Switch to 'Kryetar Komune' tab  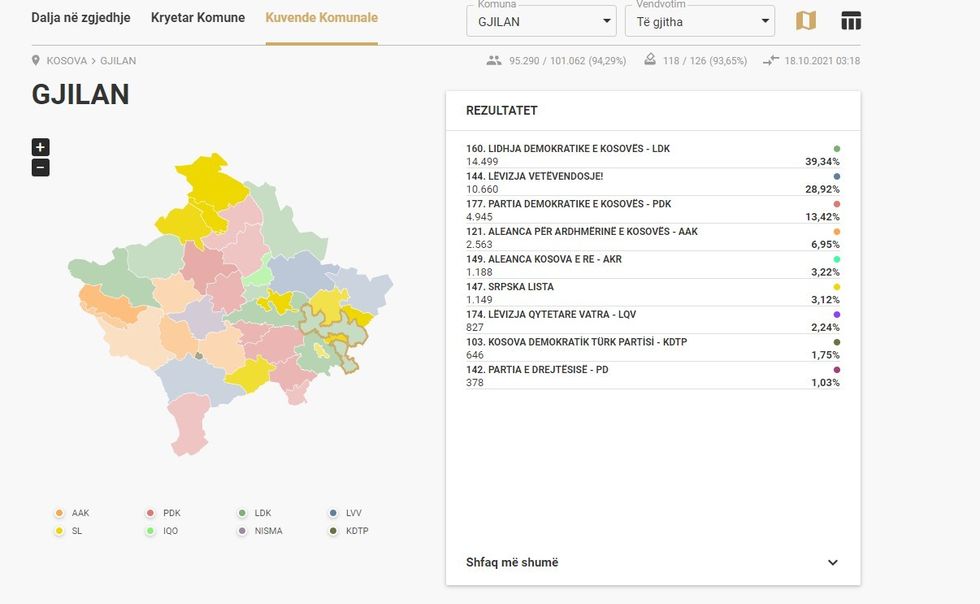[198, 18]
